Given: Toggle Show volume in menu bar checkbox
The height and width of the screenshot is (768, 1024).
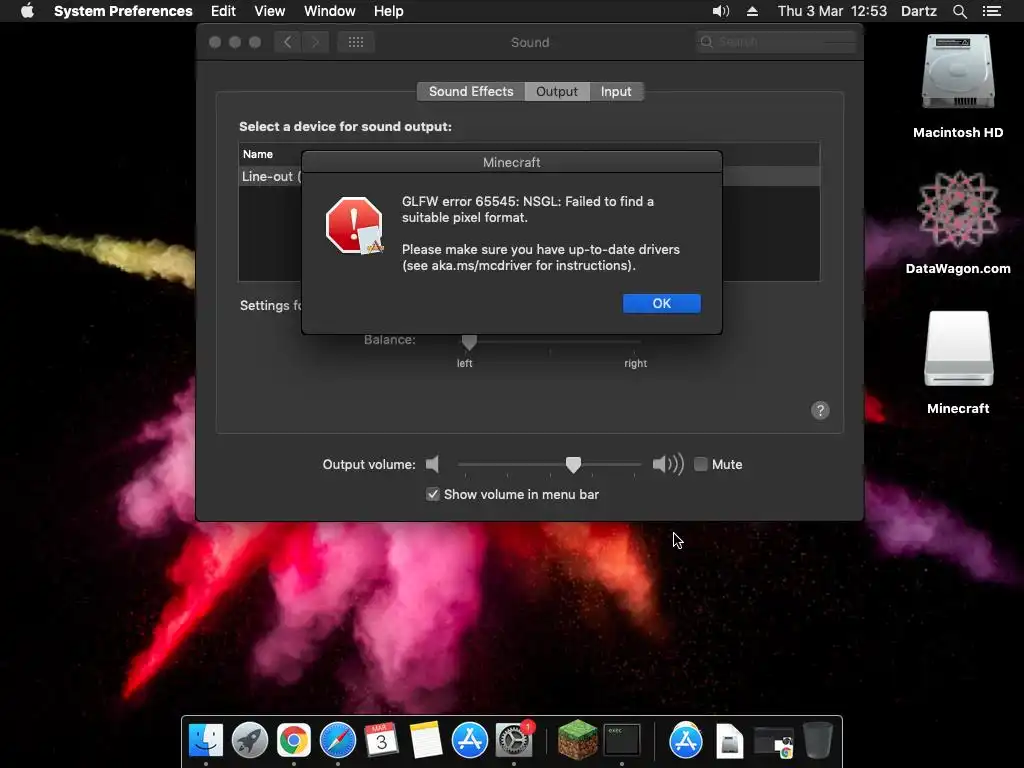Looking at the screenshot, I should click(x=432, y=494).
